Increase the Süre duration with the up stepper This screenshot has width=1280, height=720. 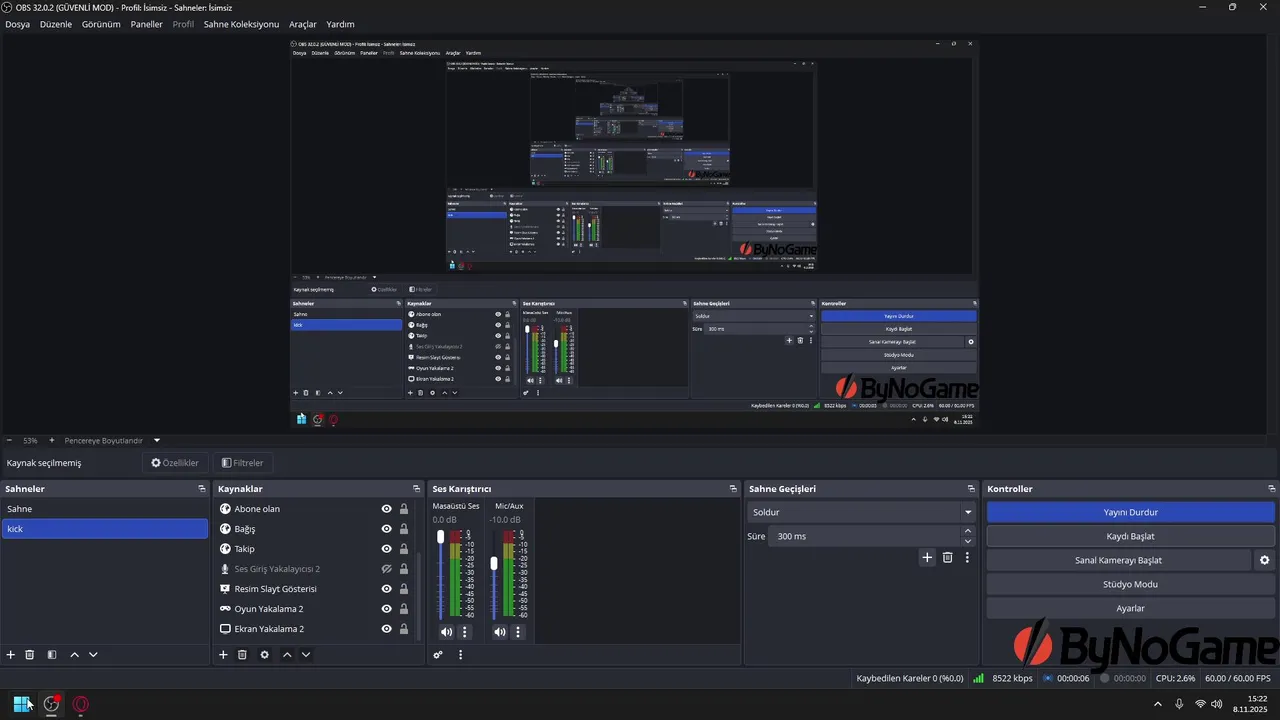tap(968, 532)
